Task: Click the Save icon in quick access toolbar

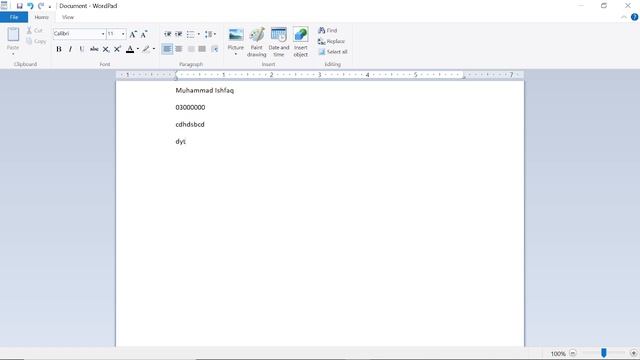Action: click(x=19, y=6)
